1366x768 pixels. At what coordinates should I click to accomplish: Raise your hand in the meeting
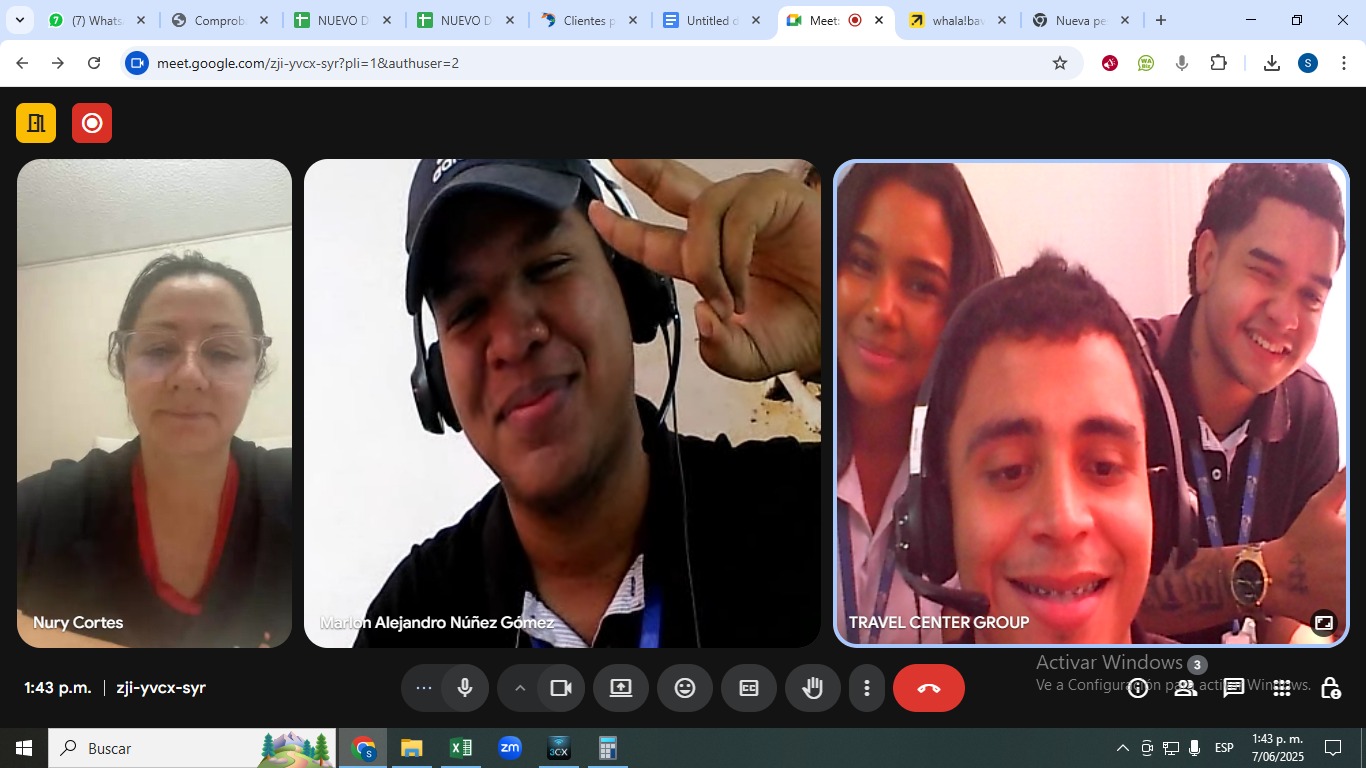tap(812, 688)
